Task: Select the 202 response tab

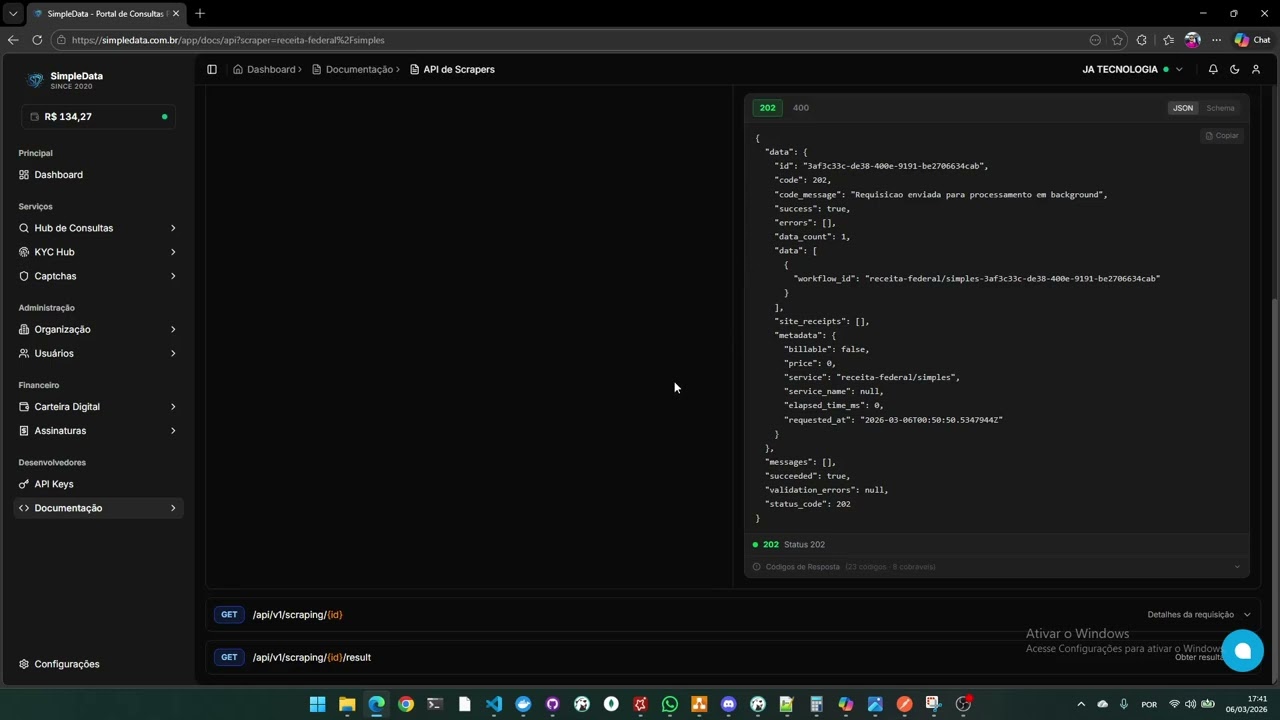Action: coord(767,108)
